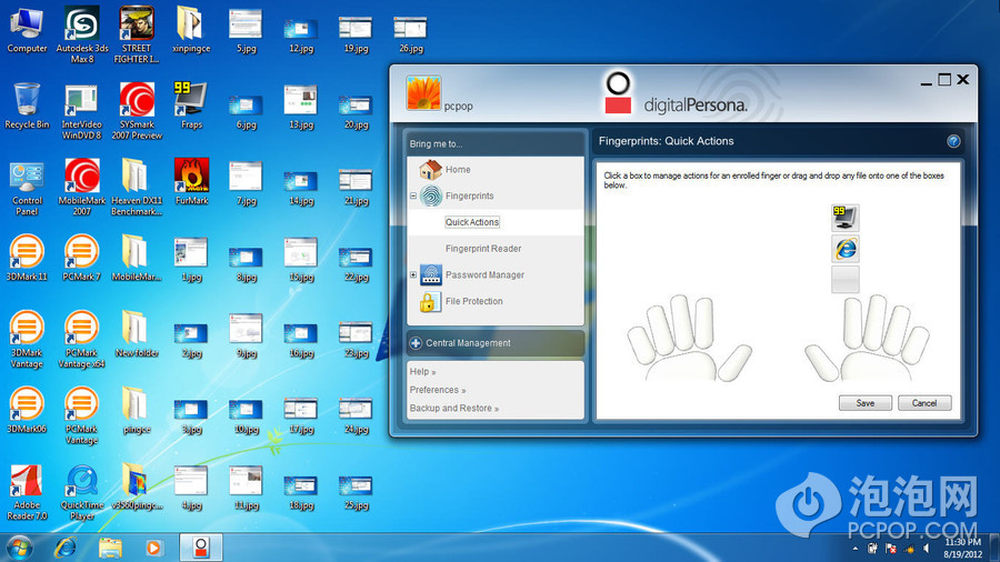Launch Internet Explorer from the taskbar
This screenshot has height=562, width=1000.
65,548
